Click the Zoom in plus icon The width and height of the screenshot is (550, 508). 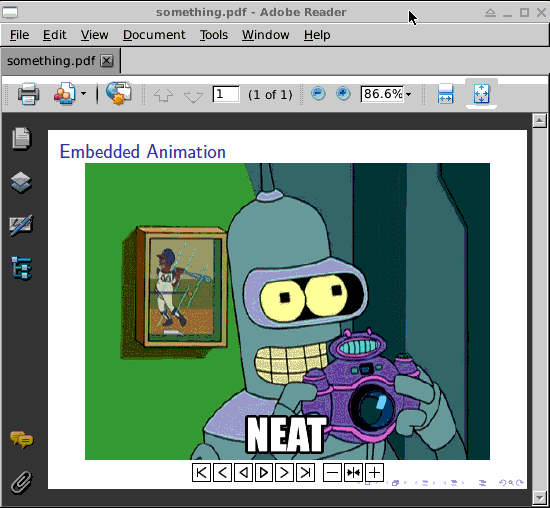pos(343,94)
